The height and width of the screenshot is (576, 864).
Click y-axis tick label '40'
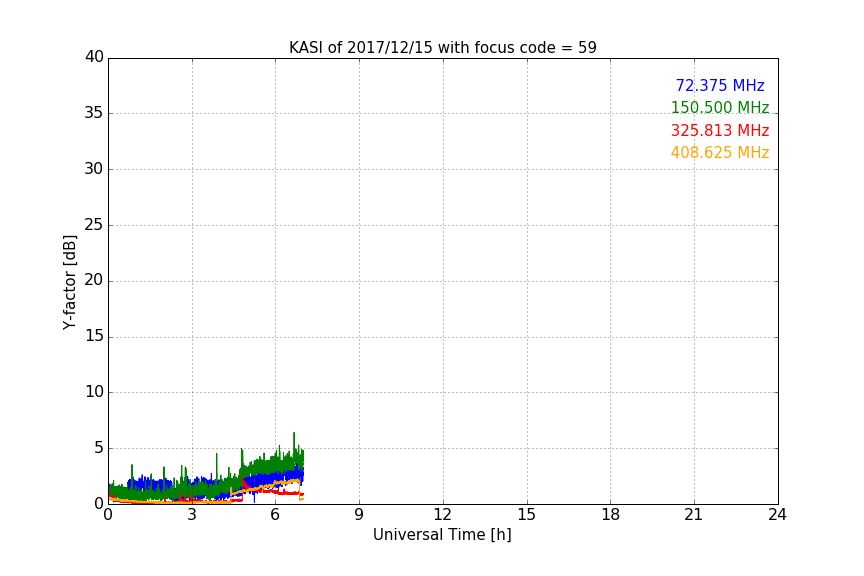coord(94,57)
